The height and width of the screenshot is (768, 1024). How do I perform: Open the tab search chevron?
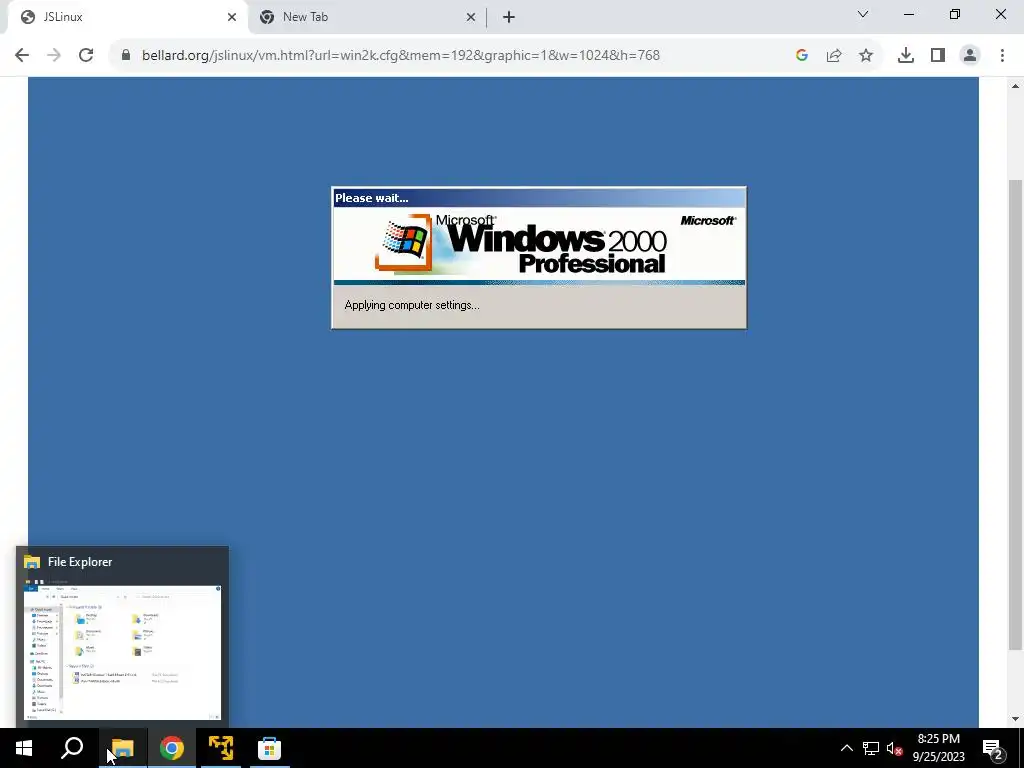(863, 14)
